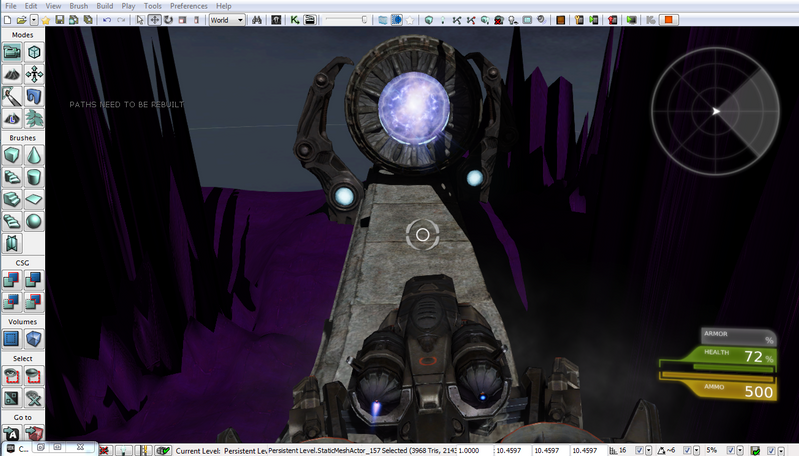
Task: Open the scale snap percentage dropdown
Action: pos(740,451)
